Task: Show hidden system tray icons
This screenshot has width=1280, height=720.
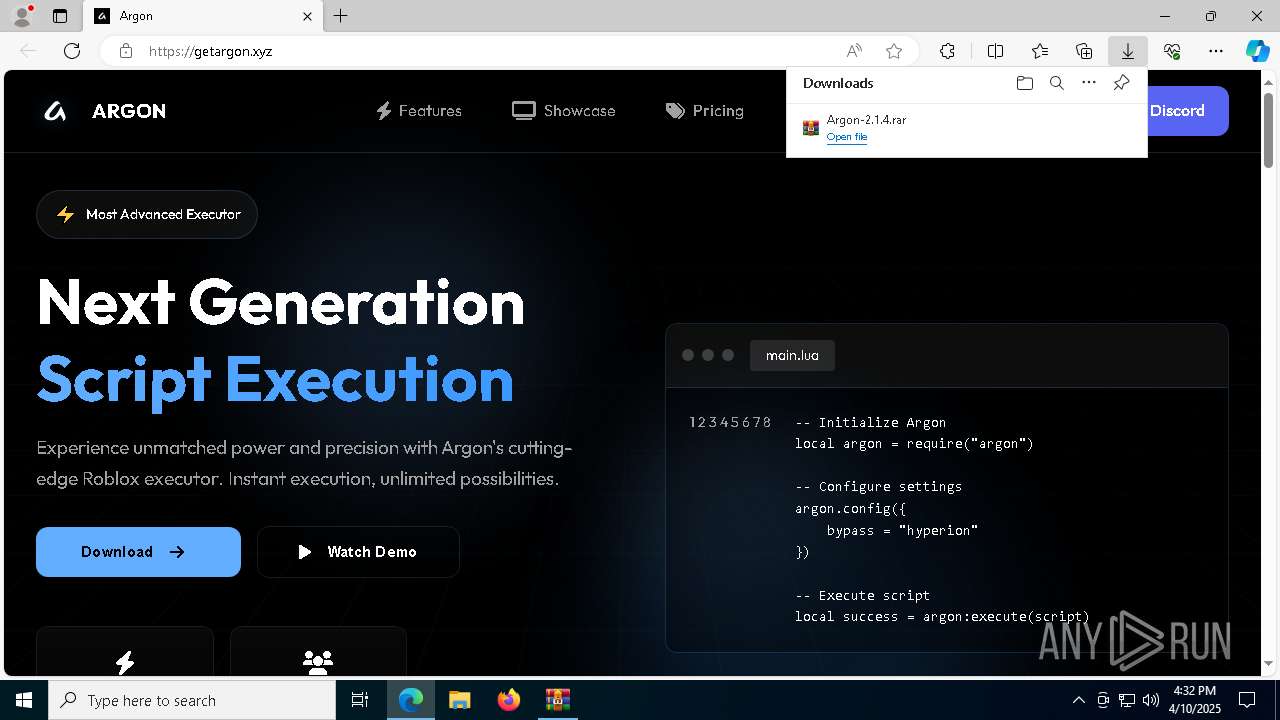Action: [1079, 700]
